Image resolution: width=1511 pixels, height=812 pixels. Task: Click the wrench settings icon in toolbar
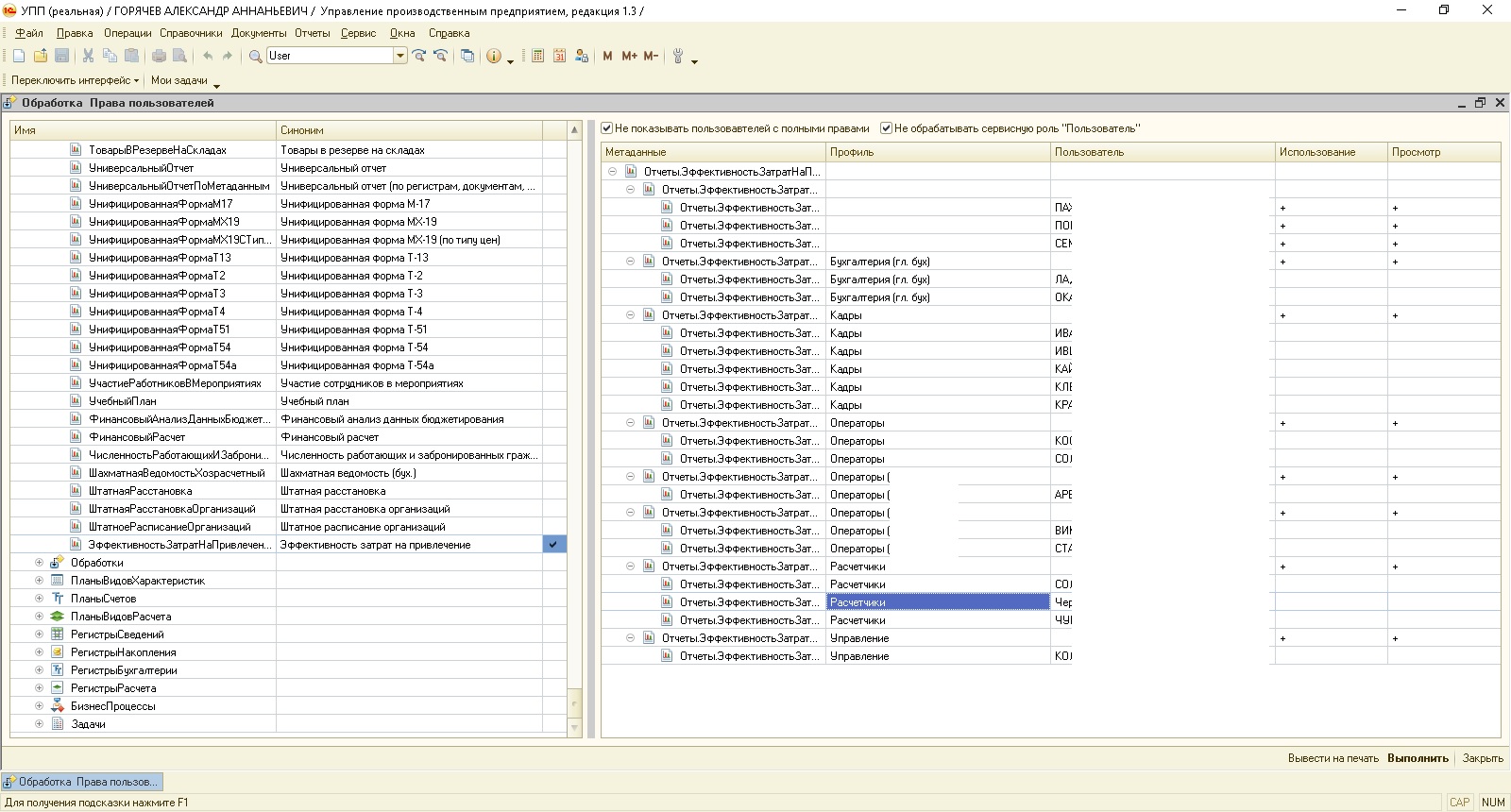678,56
